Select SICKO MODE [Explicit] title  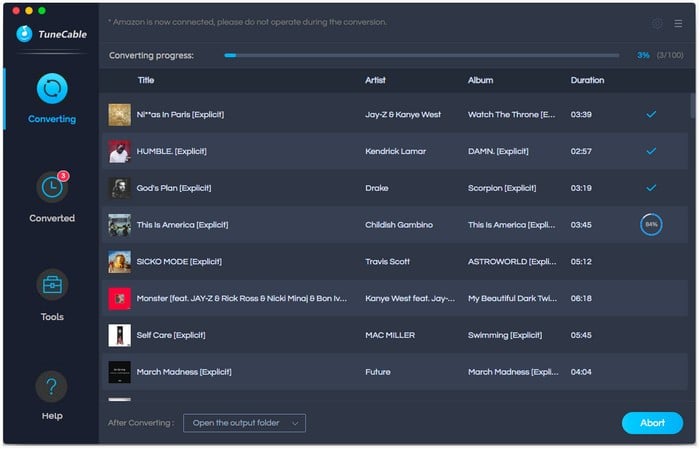179,262
